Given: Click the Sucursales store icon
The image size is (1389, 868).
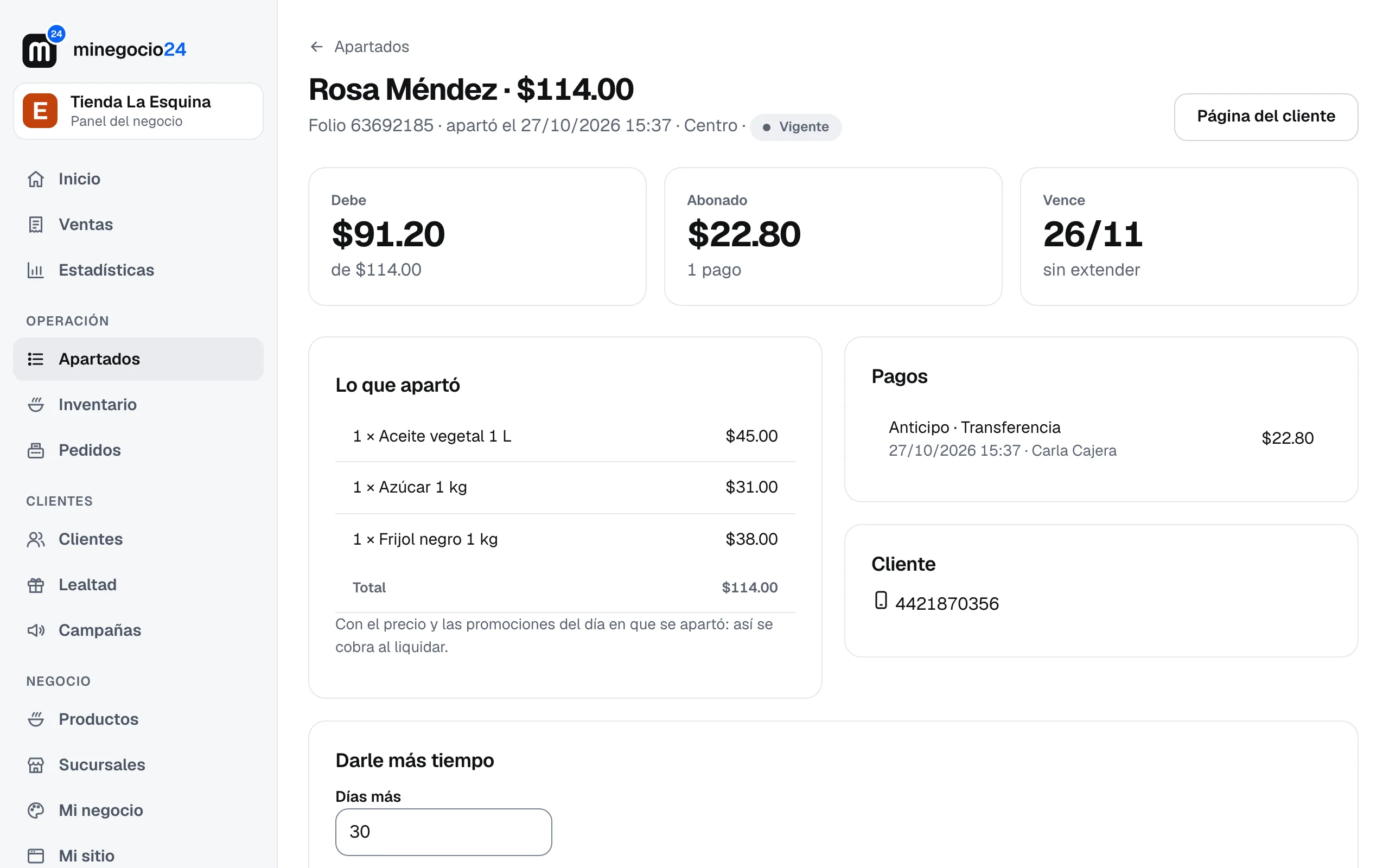Looking at the screenshot, I should coord(36,765).
